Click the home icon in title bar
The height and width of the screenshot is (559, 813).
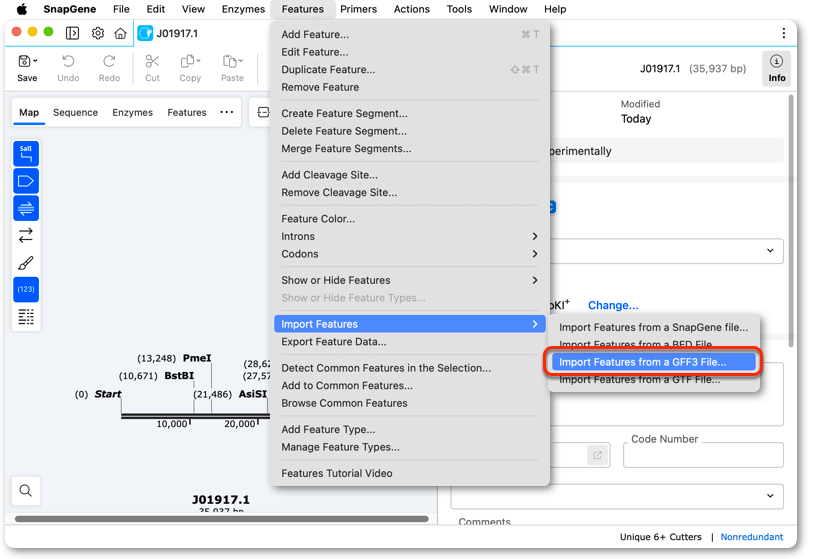pos(120,33)
